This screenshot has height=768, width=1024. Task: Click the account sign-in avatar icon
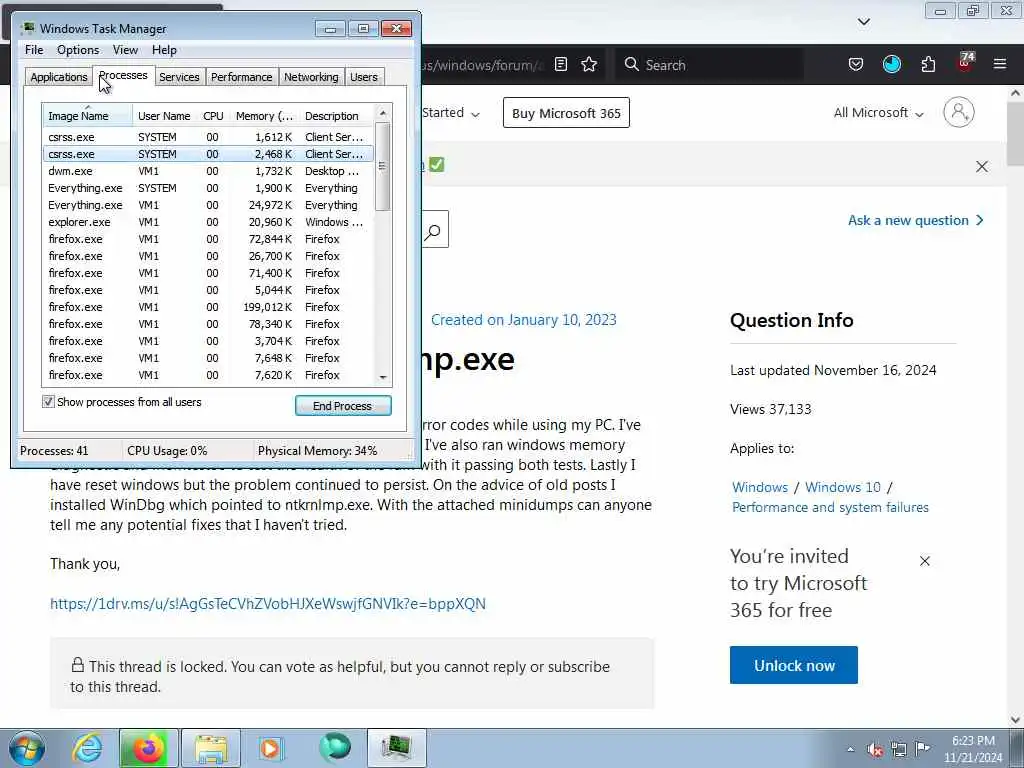pos(958,112)
